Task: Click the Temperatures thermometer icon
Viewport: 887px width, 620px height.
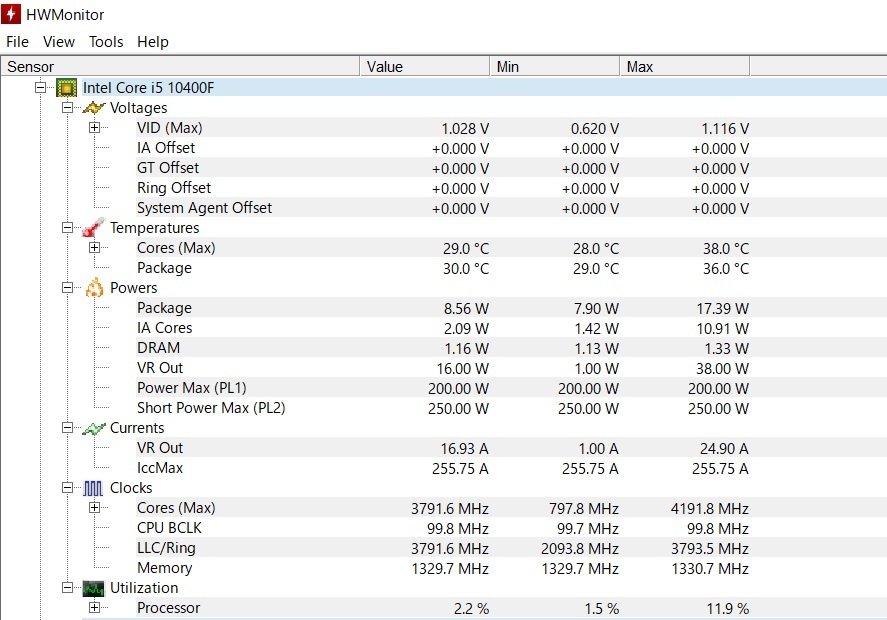Action: click(x=94, y=228)
